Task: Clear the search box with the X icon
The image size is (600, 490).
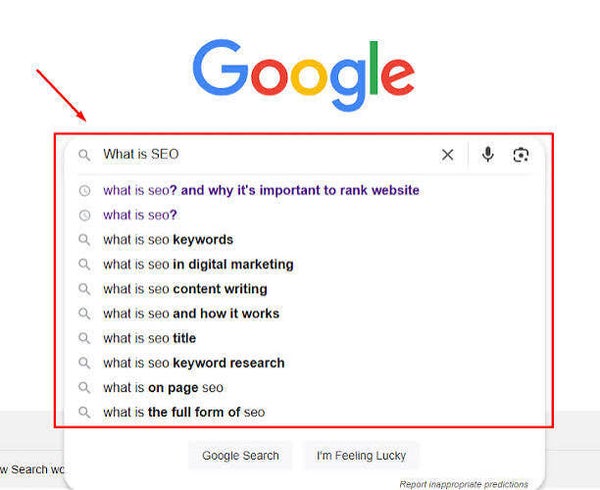Action: coord(447,155)
